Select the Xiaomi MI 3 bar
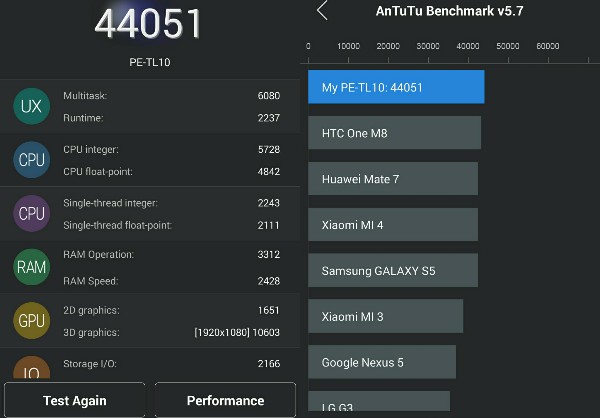Screen dimensions: 600x418 click(385, 316)
